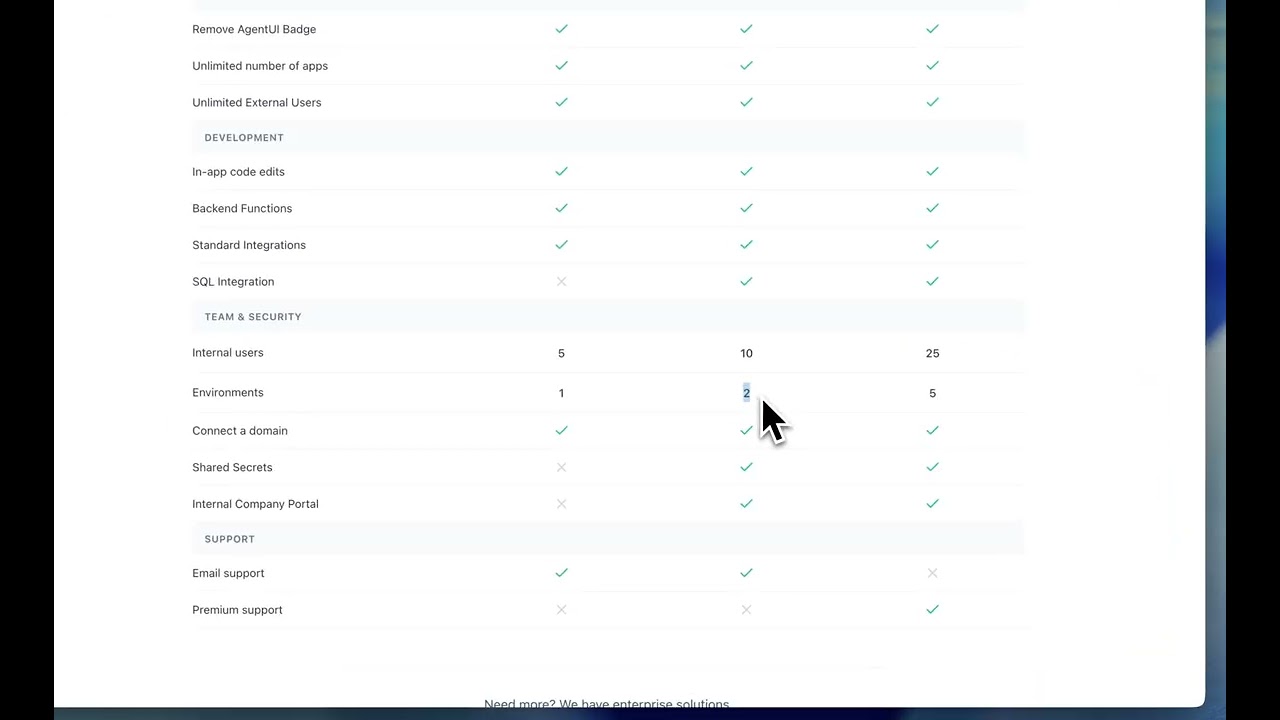
Task: Click first-plan checkmark for Backend Functions
Action: [561, 208]
